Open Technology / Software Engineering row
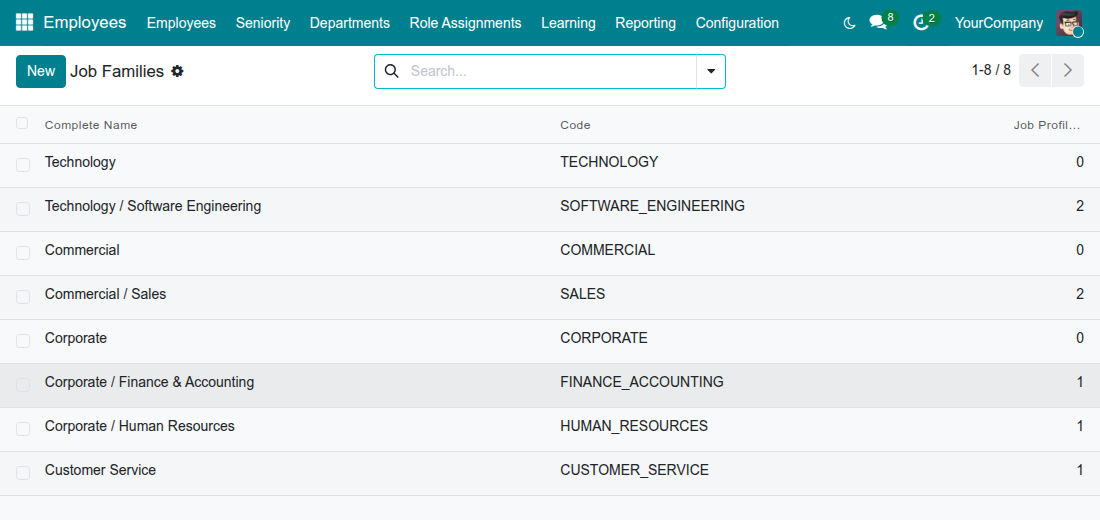This screenshot has width=1100, height=520. pyautogui.click(x=550, y=210)
